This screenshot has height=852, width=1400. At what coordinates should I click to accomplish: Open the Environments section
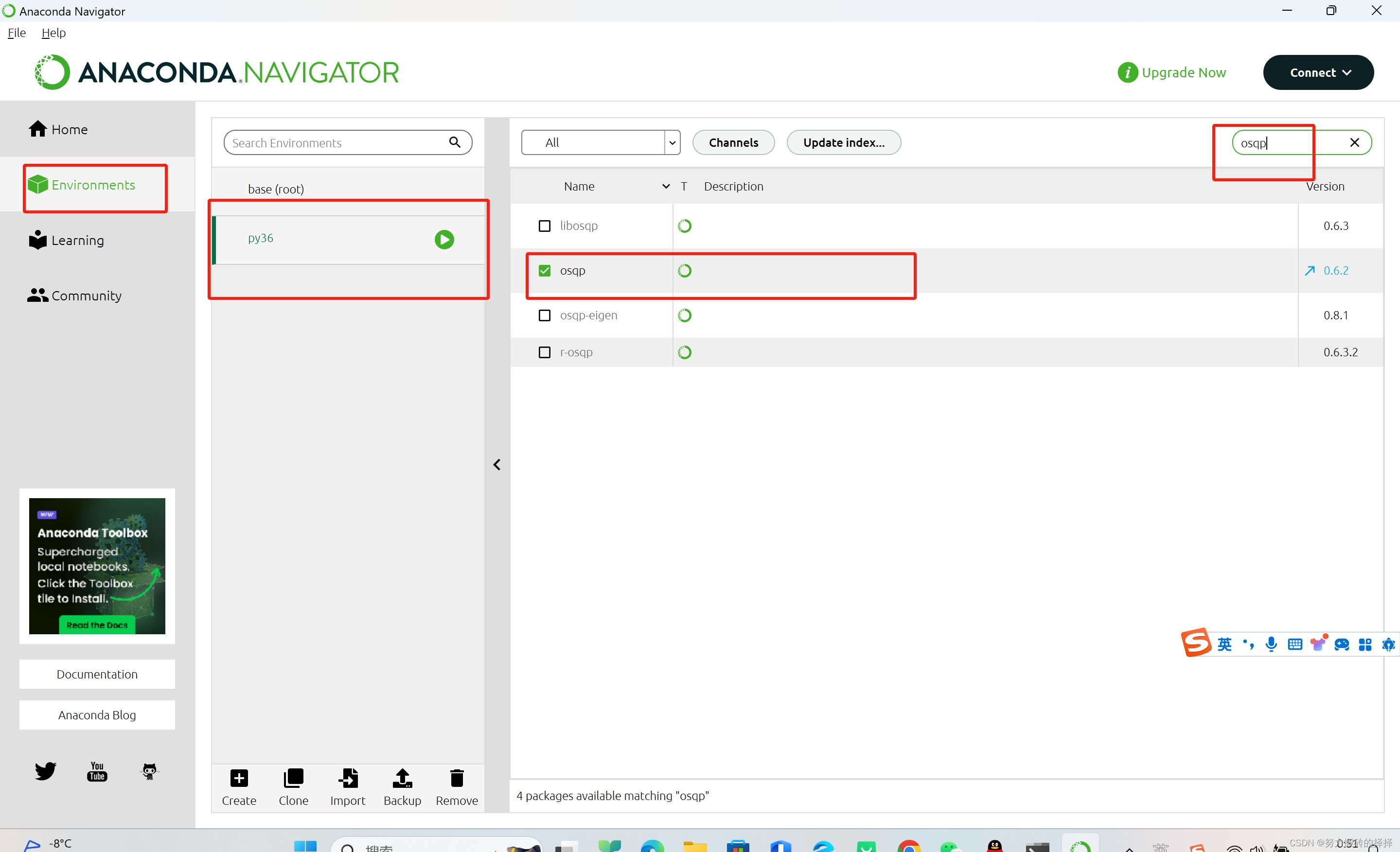point(82,185)
